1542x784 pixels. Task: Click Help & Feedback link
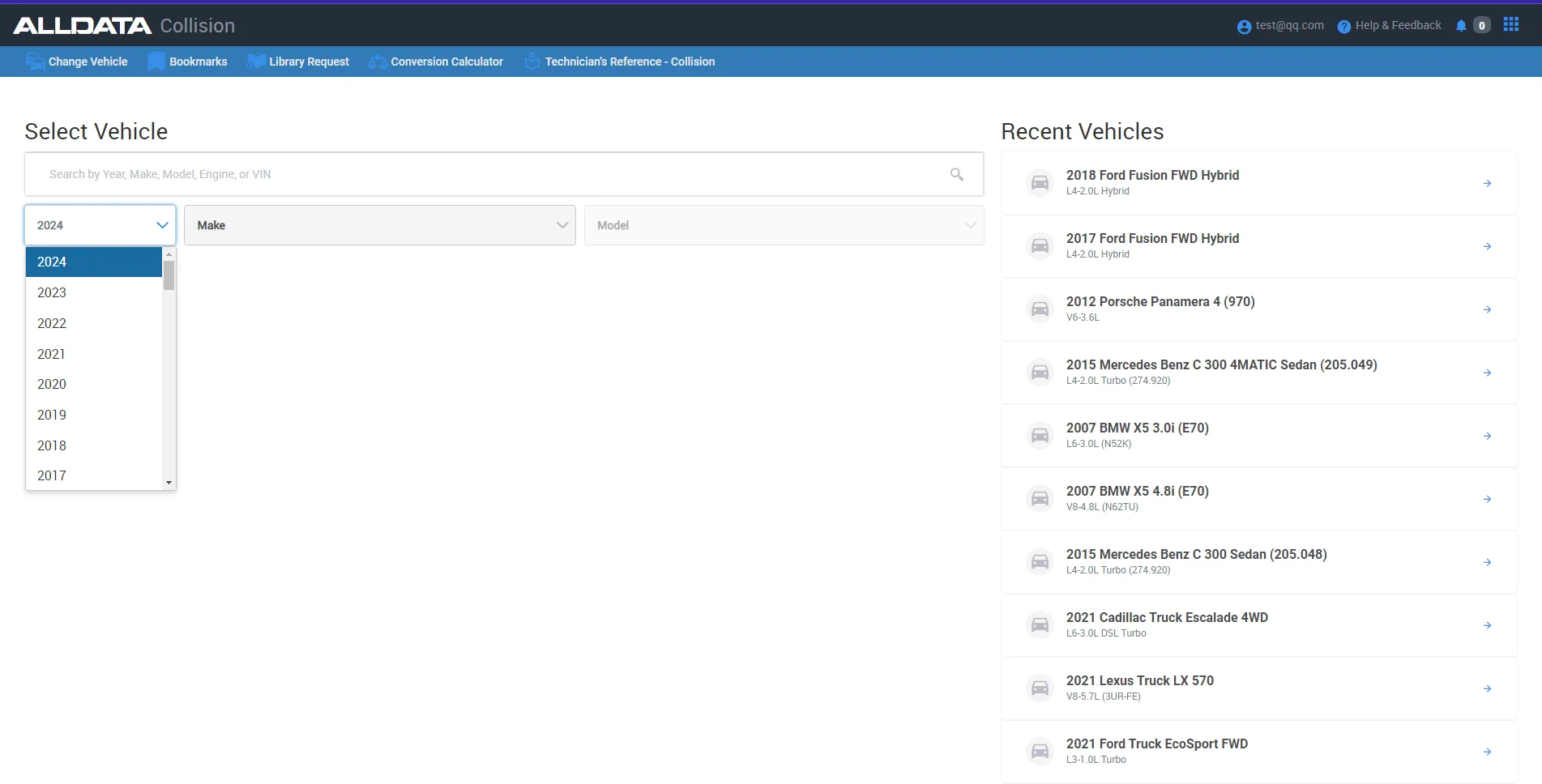(1398, 25)
